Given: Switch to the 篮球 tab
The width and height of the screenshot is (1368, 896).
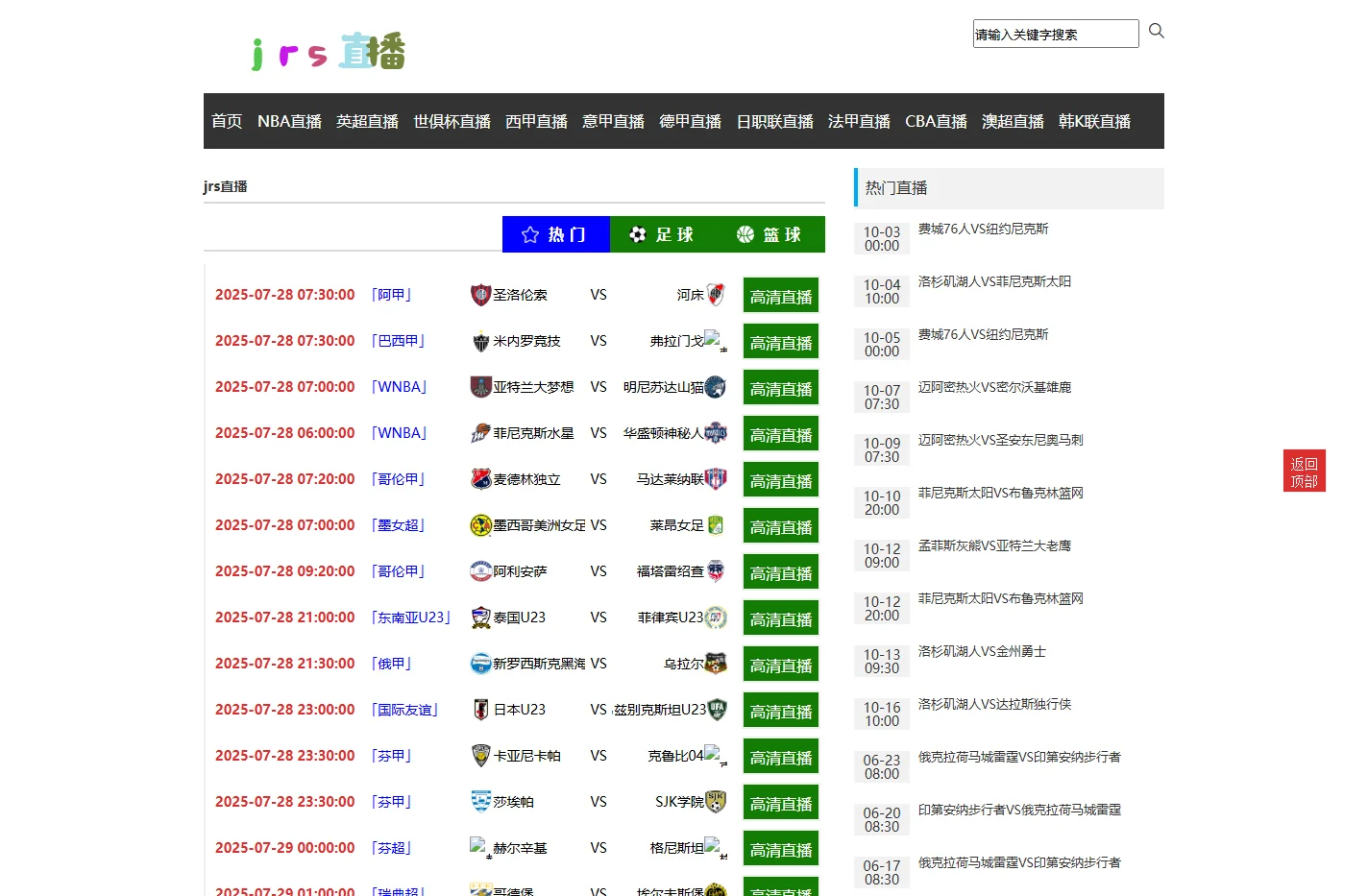Looking at the screenshot, I should coord(771,234).
